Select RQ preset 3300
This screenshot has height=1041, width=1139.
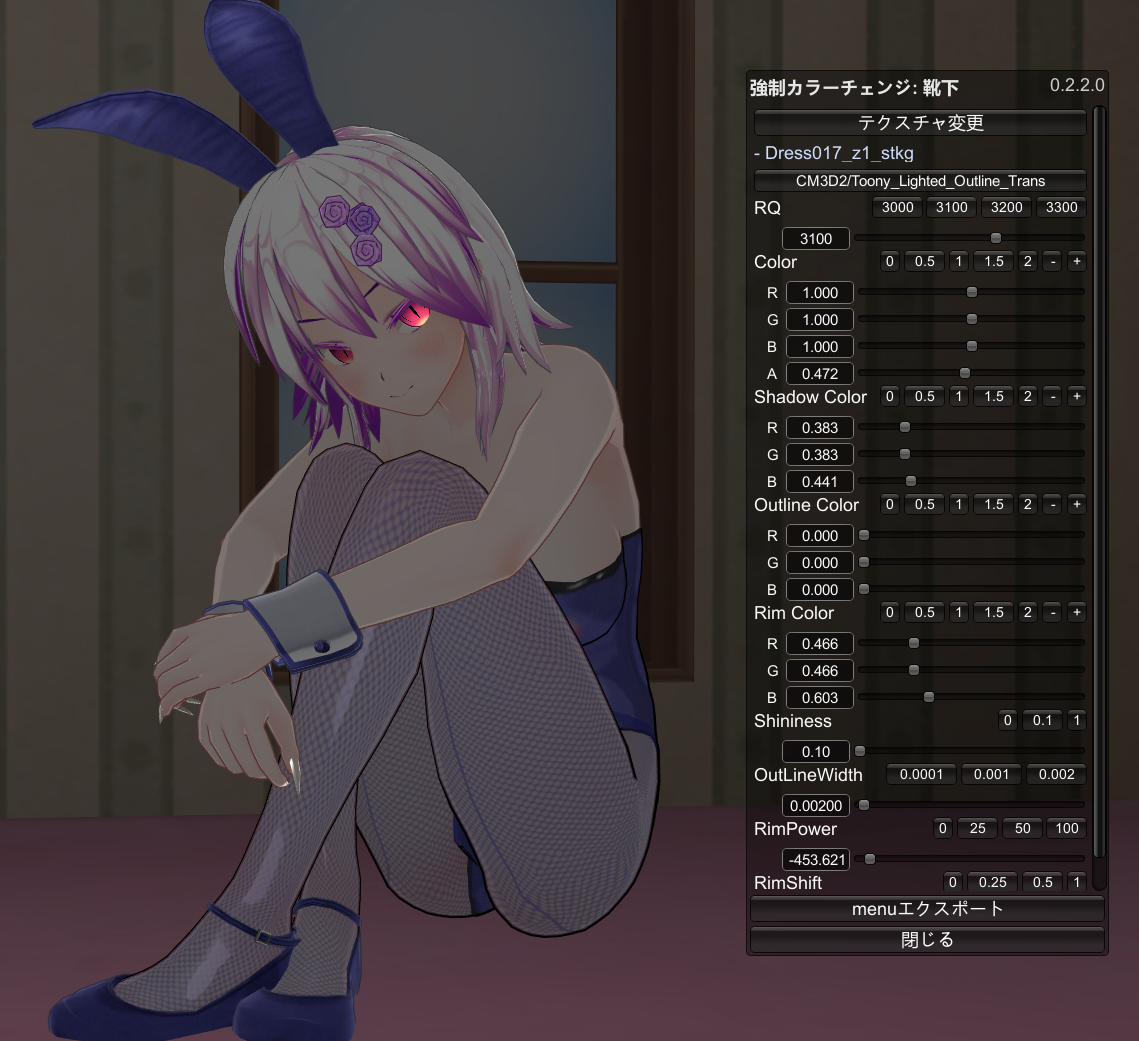[1061, 207]
